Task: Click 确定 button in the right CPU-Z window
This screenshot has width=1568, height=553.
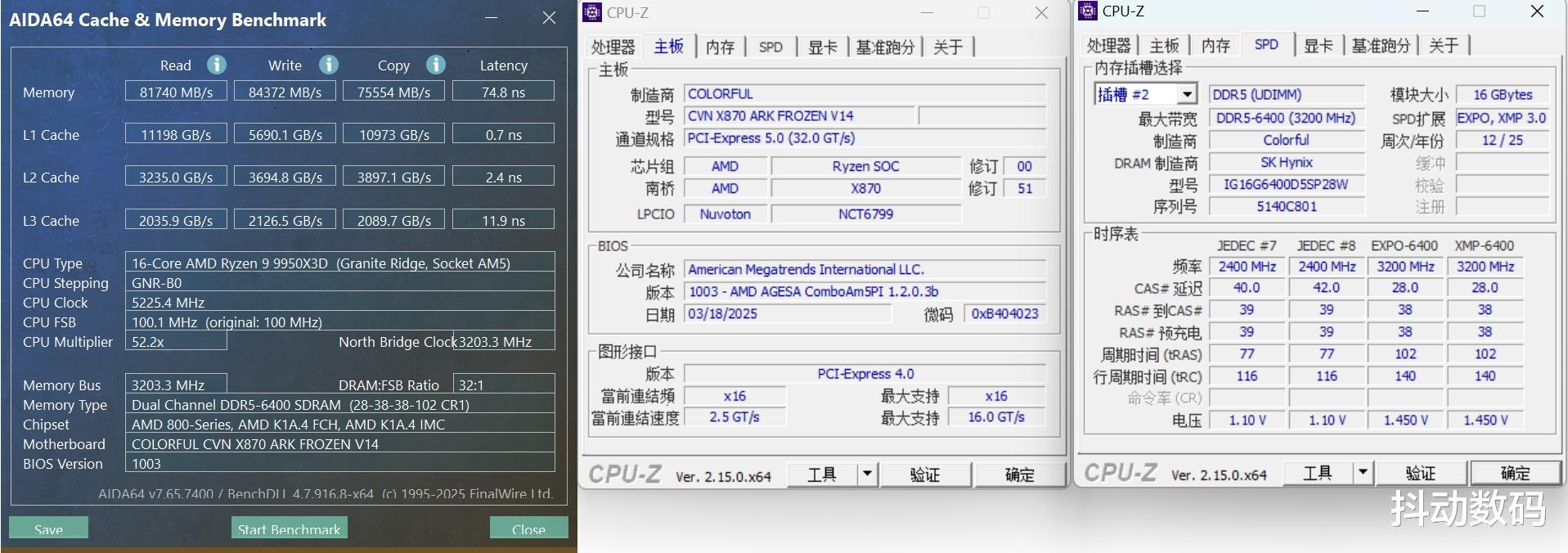Action: coord(1516,472)
